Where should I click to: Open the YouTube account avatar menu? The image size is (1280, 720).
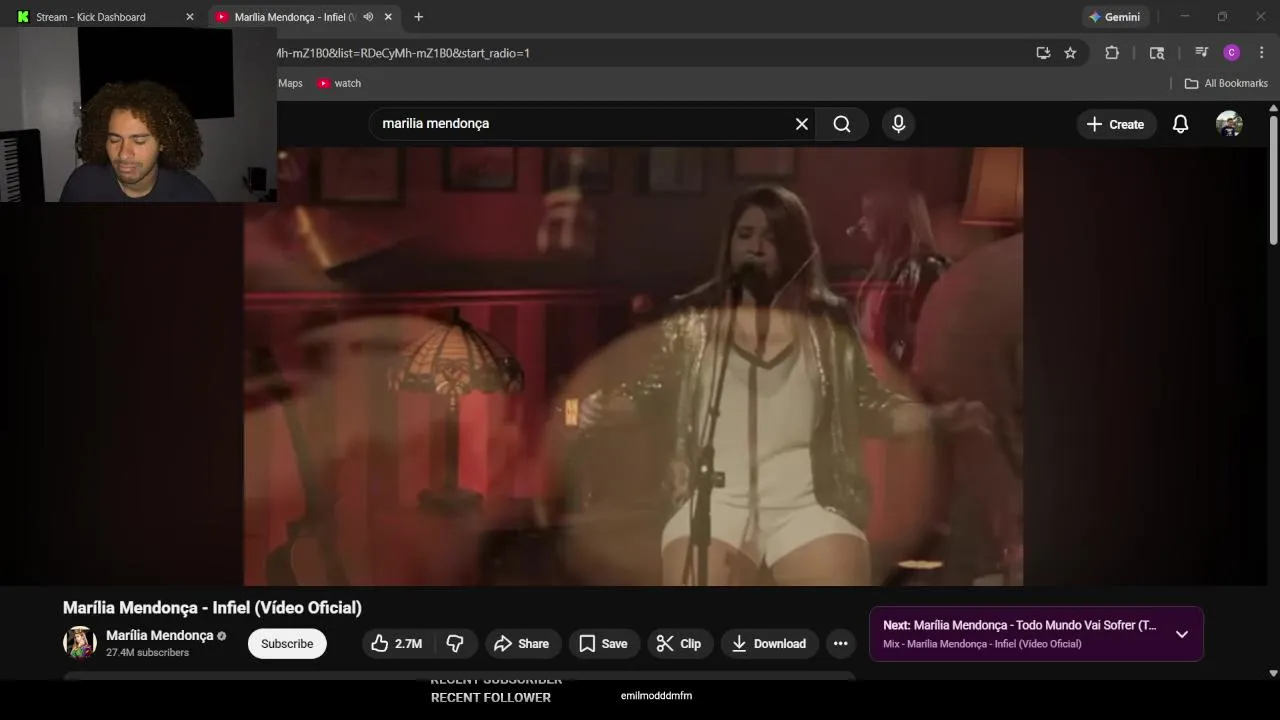pos(1229,124)
